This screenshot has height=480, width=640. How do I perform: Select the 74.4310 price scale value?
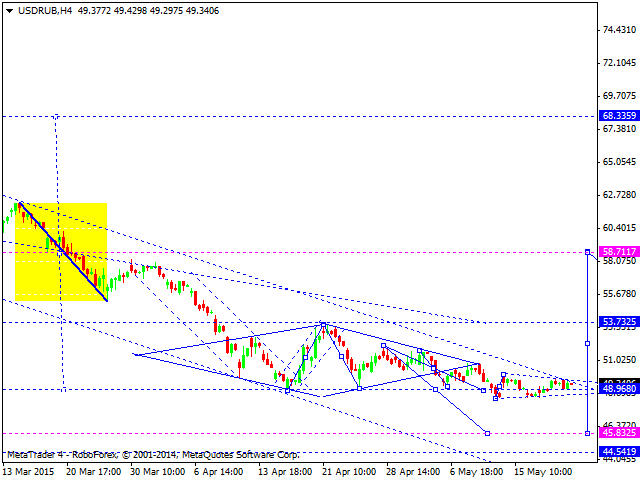pyautogui.click(x=619, y=30)
